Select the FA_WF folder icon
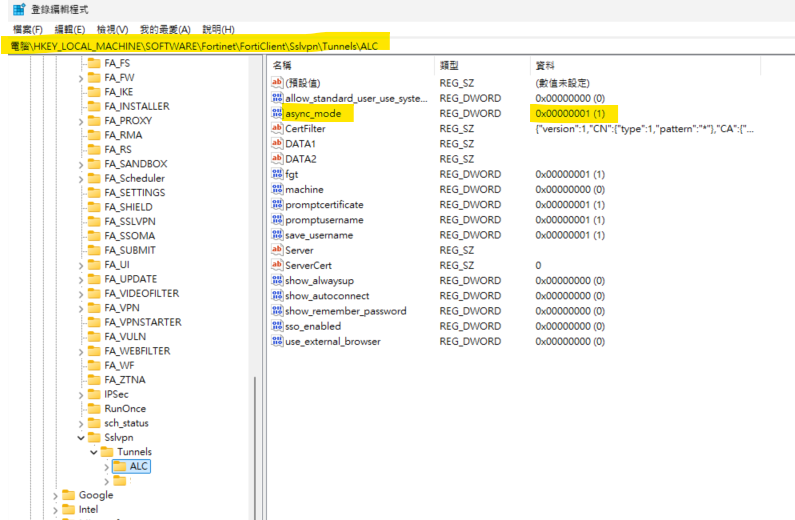795x520 pixels. click(94, 365)
